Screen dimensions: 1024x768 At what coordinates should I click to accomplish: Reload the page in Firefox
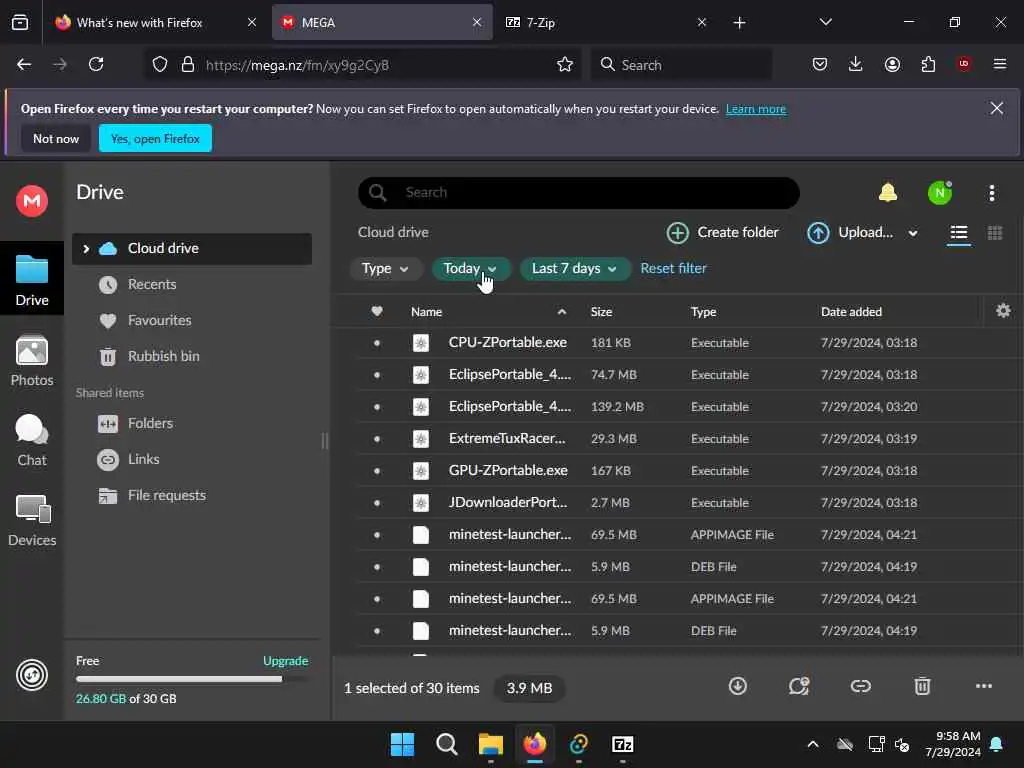96,64
